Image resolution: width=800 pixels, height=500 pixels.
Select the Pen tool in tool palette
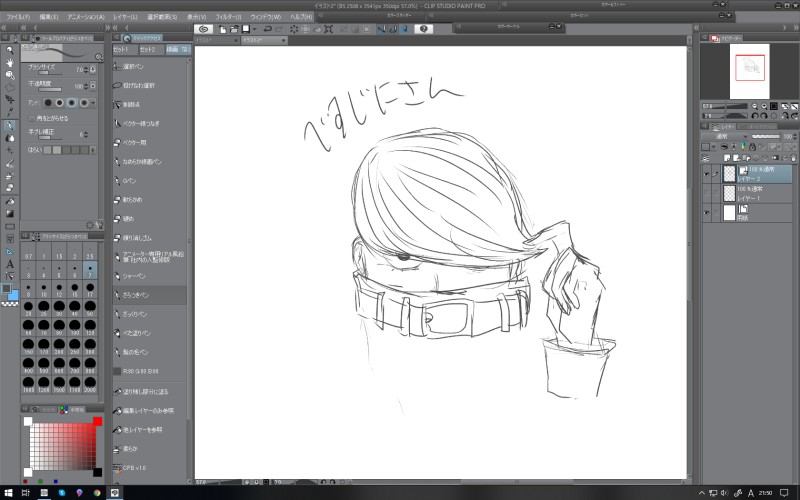[9, 126]
